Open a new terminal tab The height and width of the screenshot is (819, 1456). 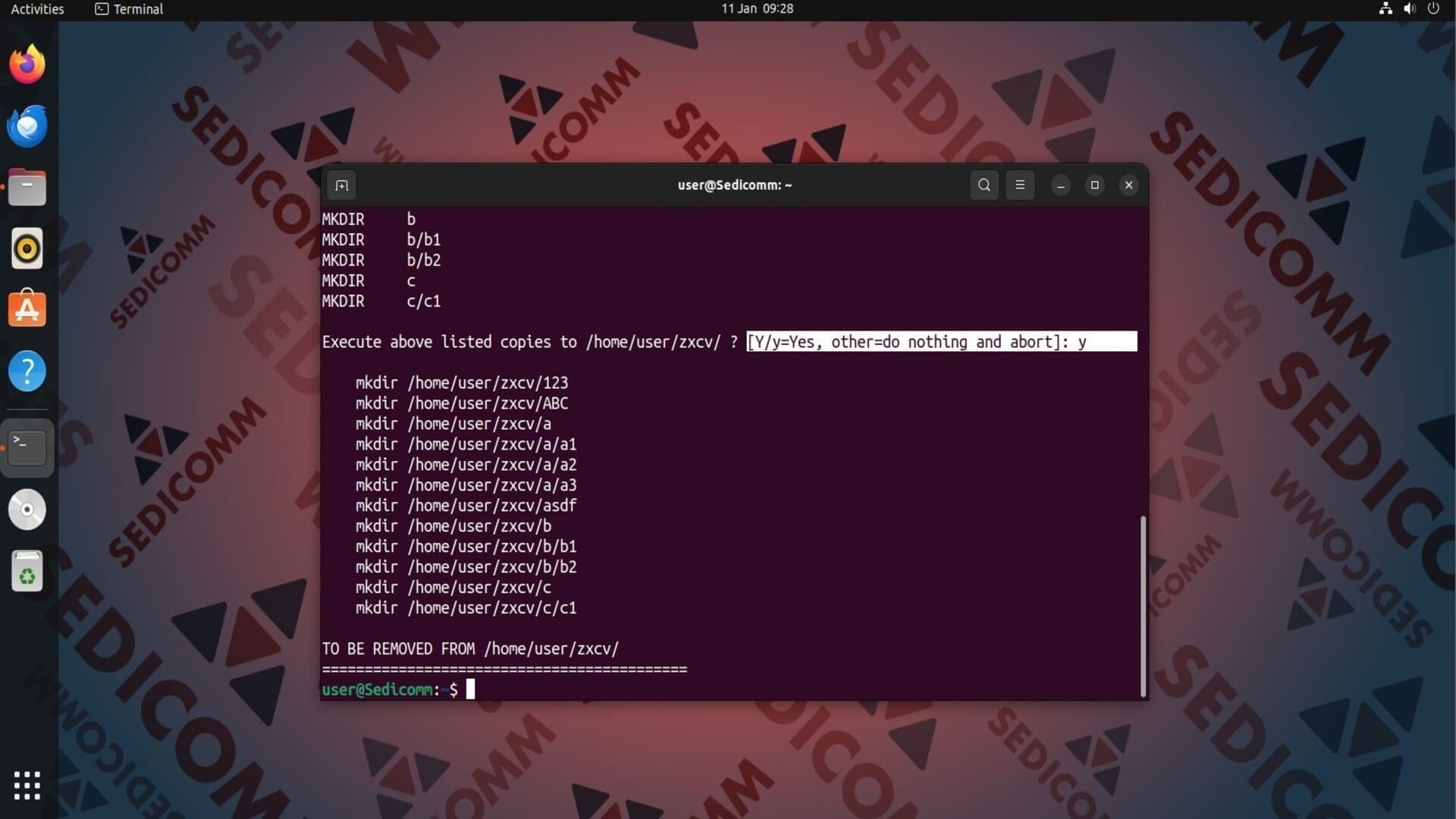(x=341, y=185)
